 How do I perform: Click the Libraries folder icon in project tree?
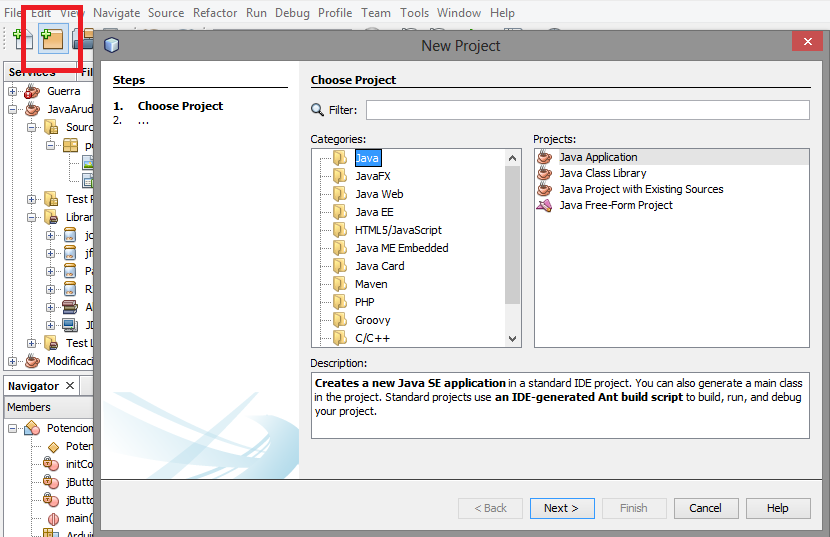(51, 217)
